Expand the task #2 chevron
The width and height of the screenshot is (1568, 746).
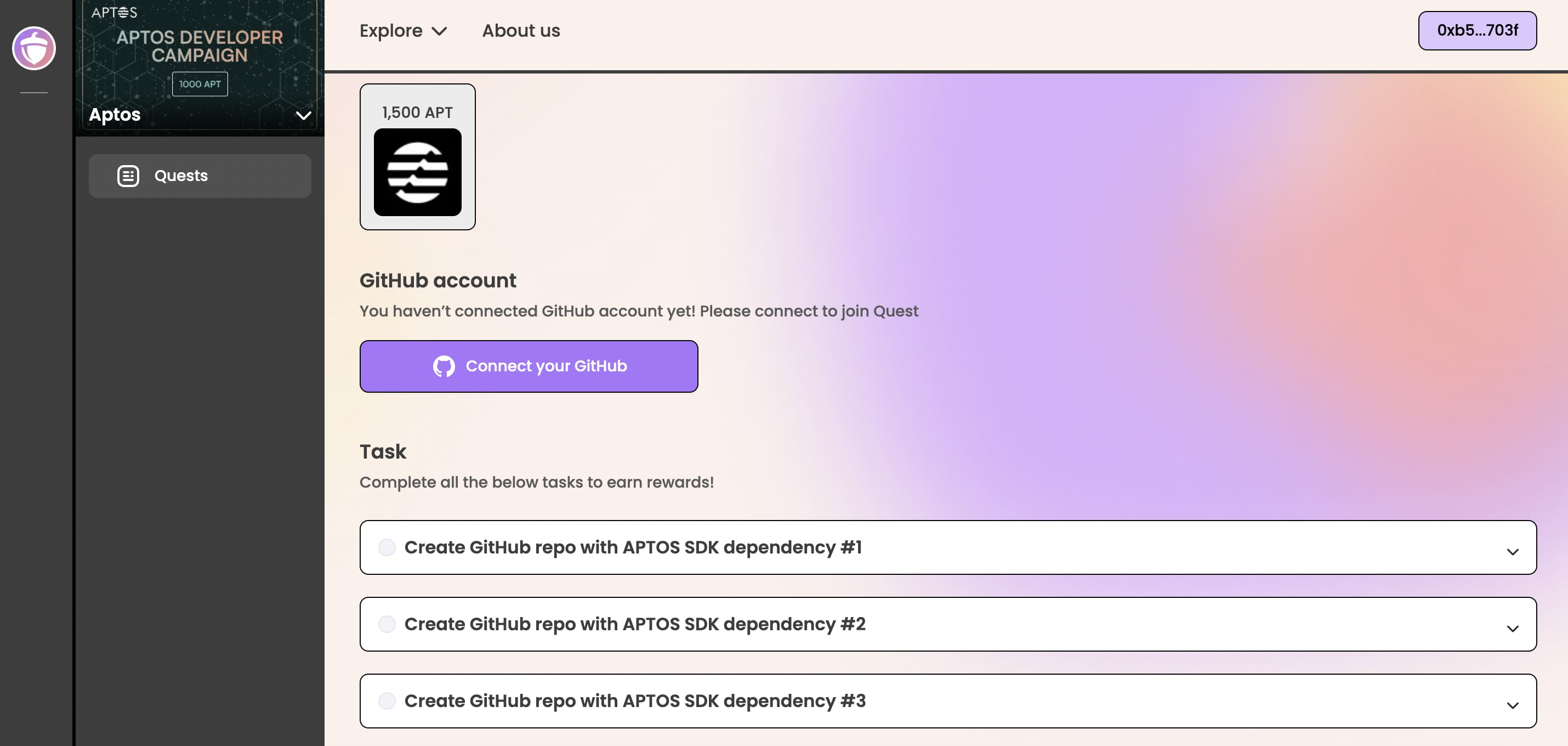click(1512, 629)
